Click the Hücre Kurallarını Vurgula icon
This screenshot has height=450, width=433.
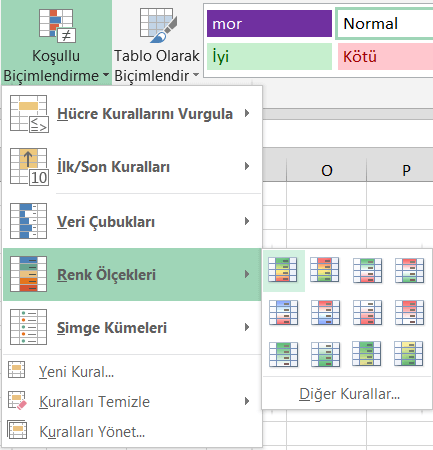click(29, 114)
